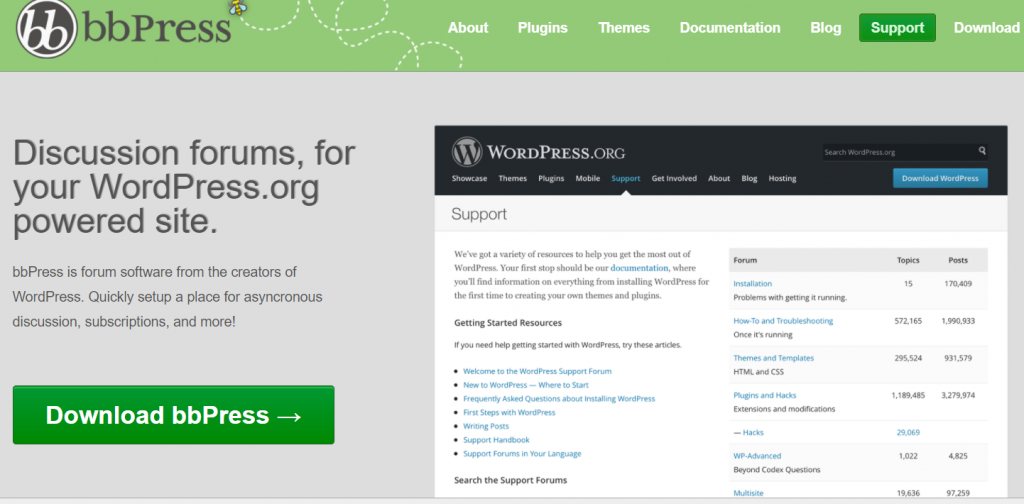Image resolution: width=1024 pixels, height=504 pixels.
Task: Open Get Involved in the WordPress.org menu
Action: 674,178
